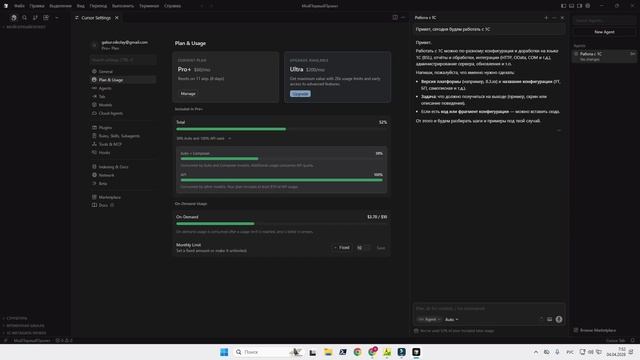The image size is (640, 360).
Task: Click the Total usage progress bar
Action: pos(281,129)
